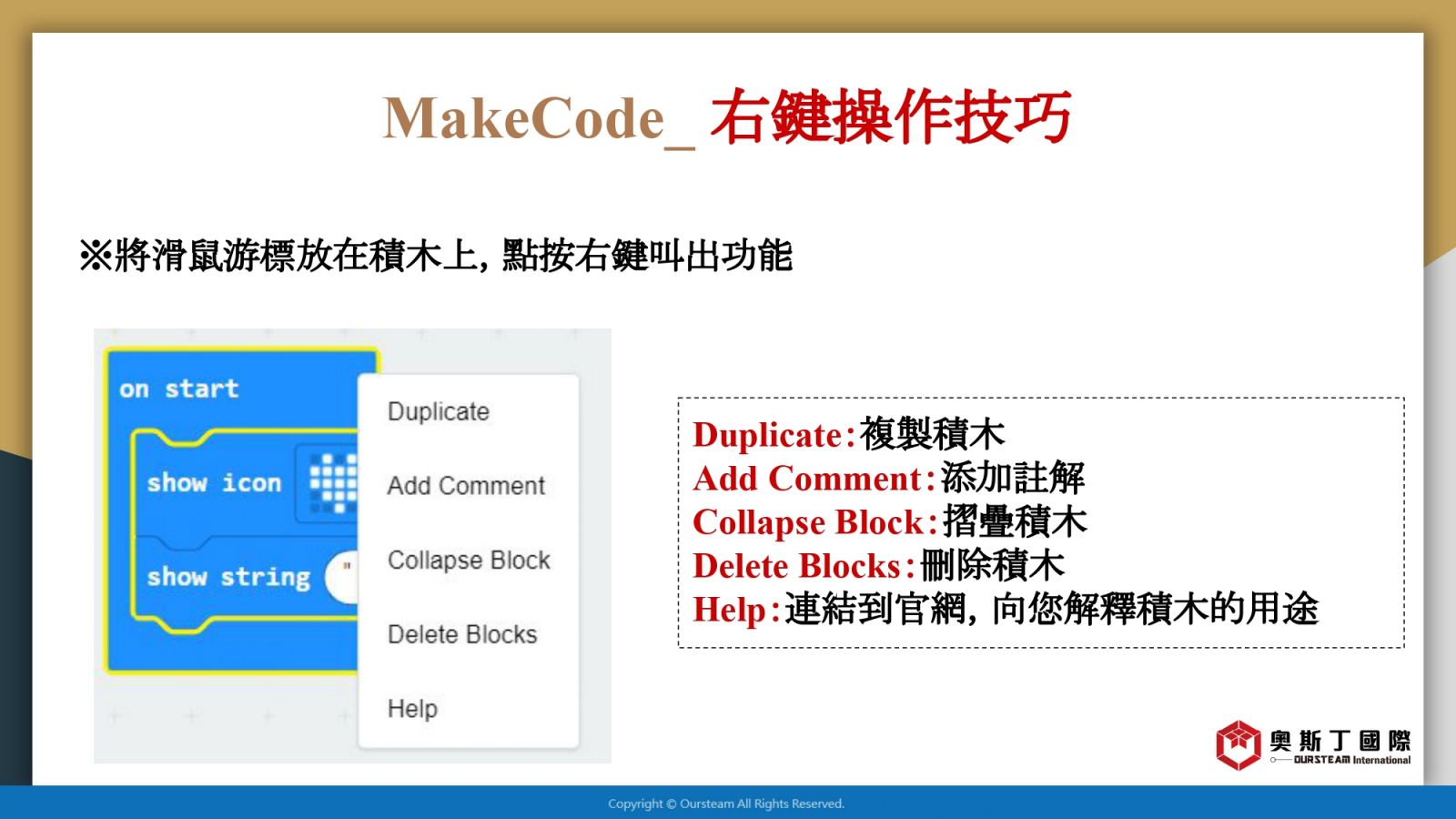The width and height of the screenshot is (1456, 819).
Task: Click the instruction line starting with ※將滑鼠
Action: 435,256
